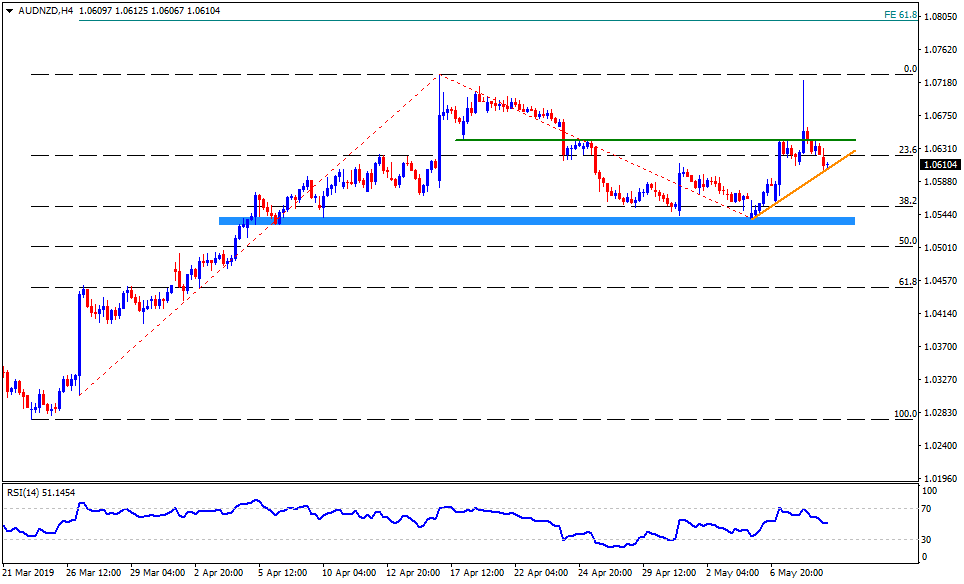The image size is (964, 584).
Task: Select the lower Fibonacci 61.8 retracement label
Action: pos(907,282)
